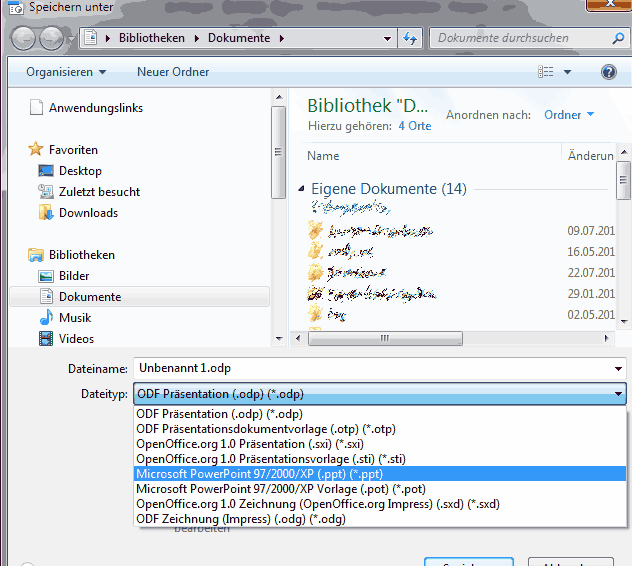The width and height of the screenshot is (632, 566).
Task: Click the Bilder library icon
Action: pyautogui.click(x=46, y=276)
